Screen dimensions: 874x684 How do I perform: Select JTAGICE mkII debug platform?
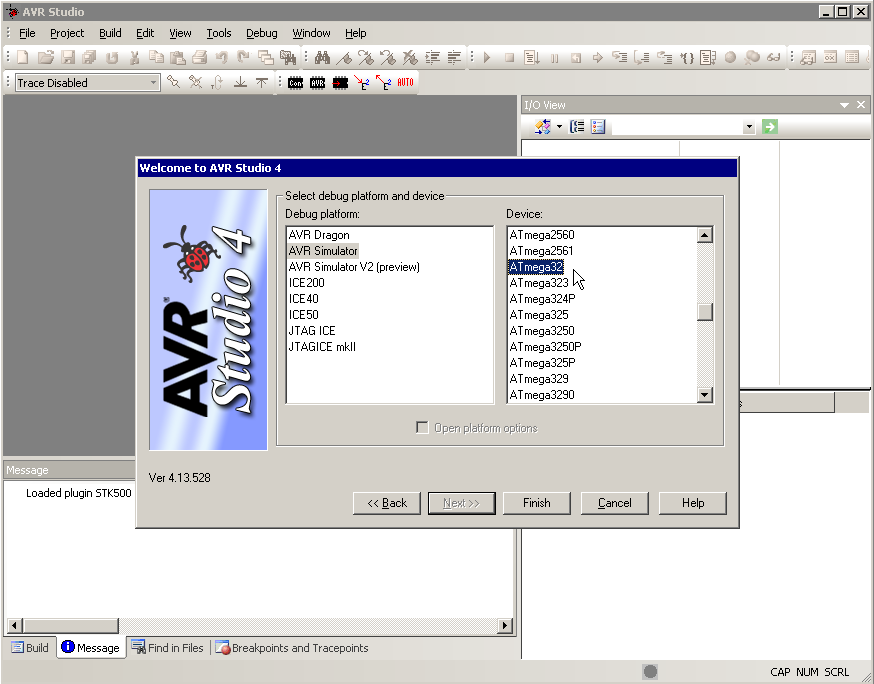point(322,347)
